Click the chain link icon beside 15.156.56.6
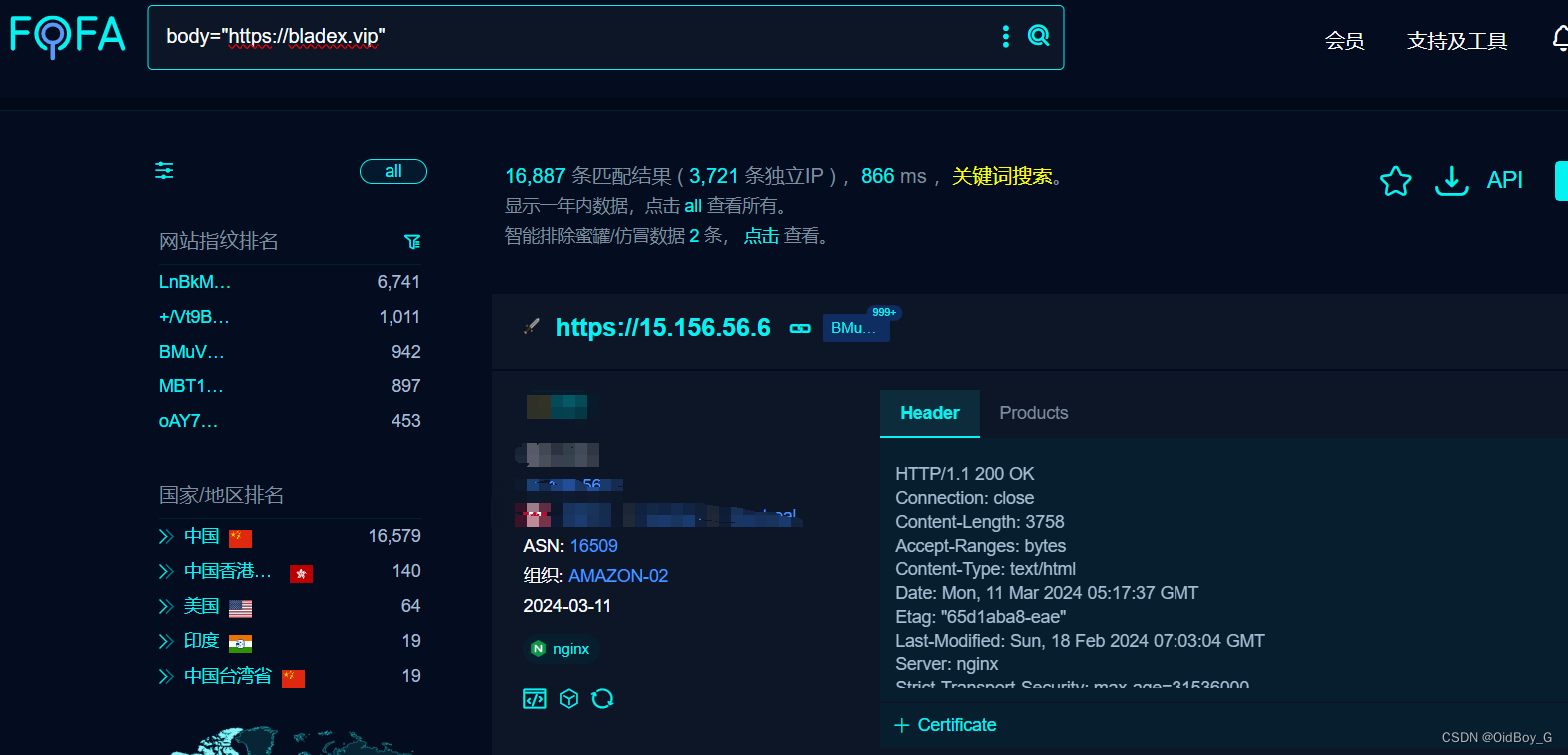 tap(800, 328)
